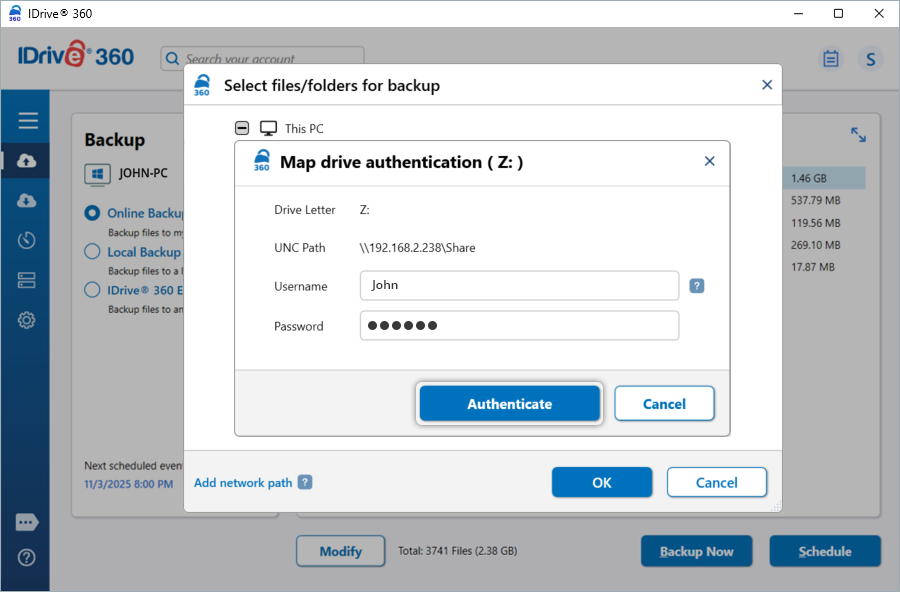Screen dimensions: 900x592
Task: Select the Online Backup radio button
Action: [x=92, y=213]
